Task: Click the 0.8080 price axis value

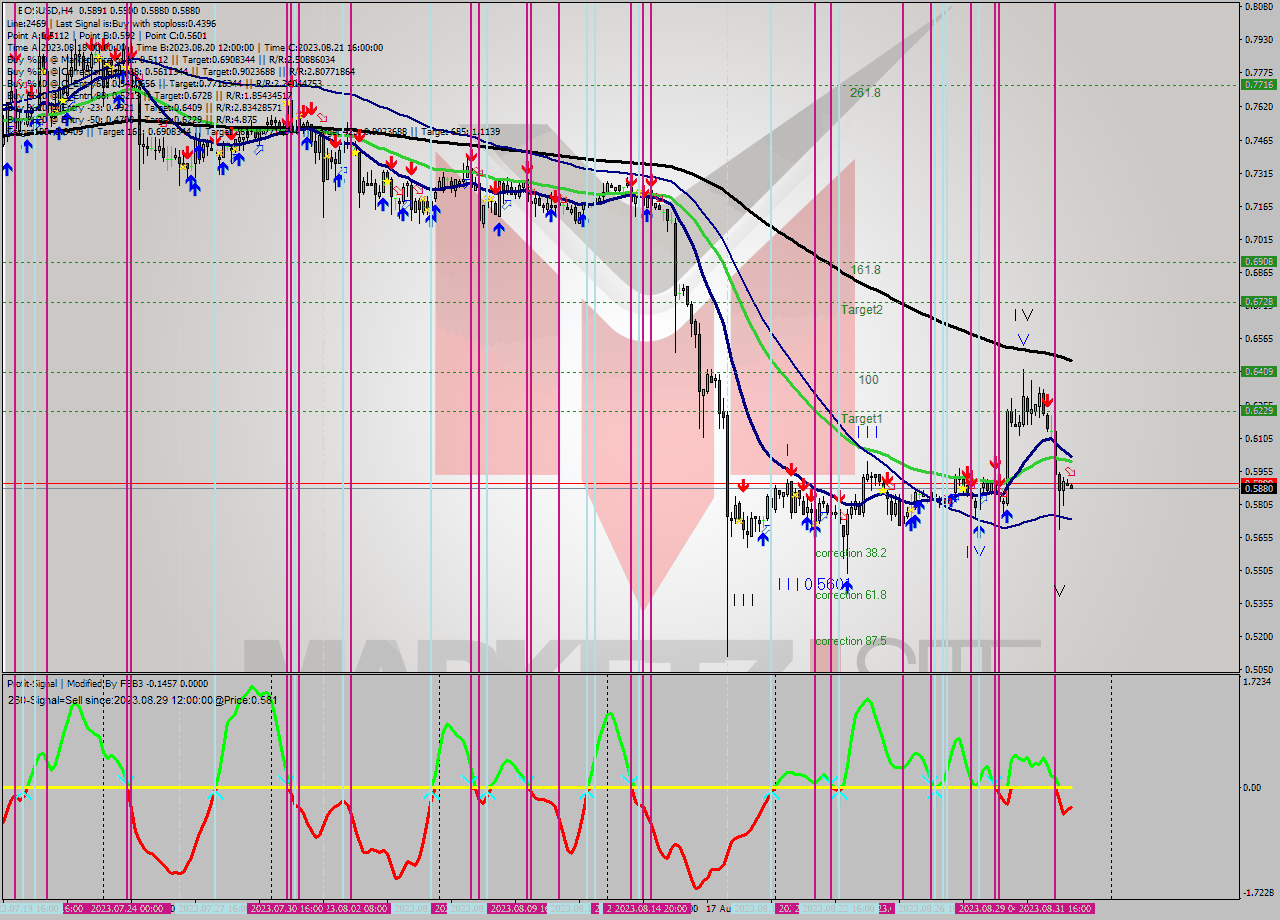Action: coord(1258,7)
